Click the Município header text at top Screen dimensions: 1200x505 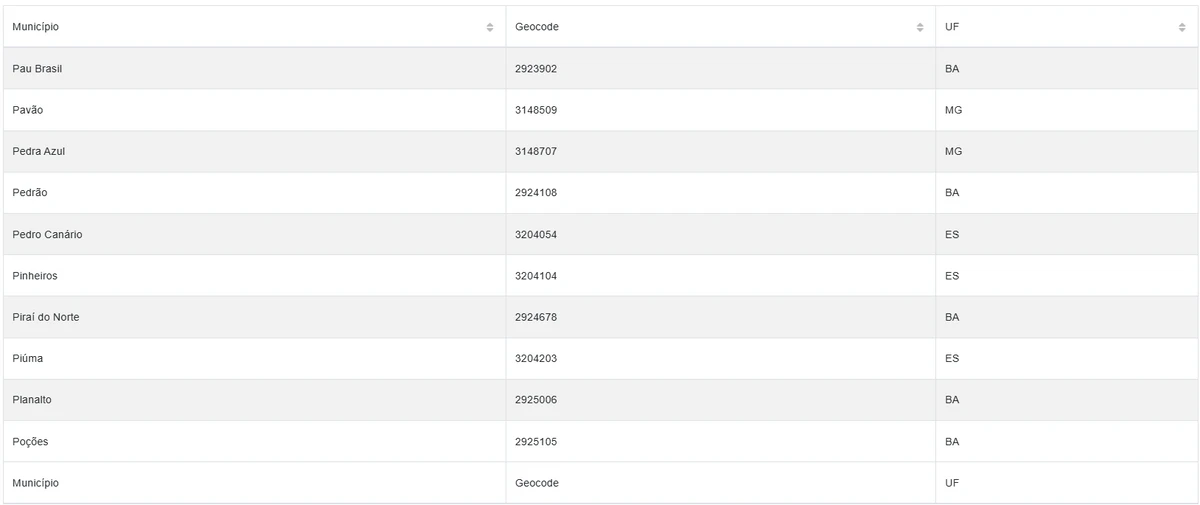pyautogui.click(x=35, y=27)
